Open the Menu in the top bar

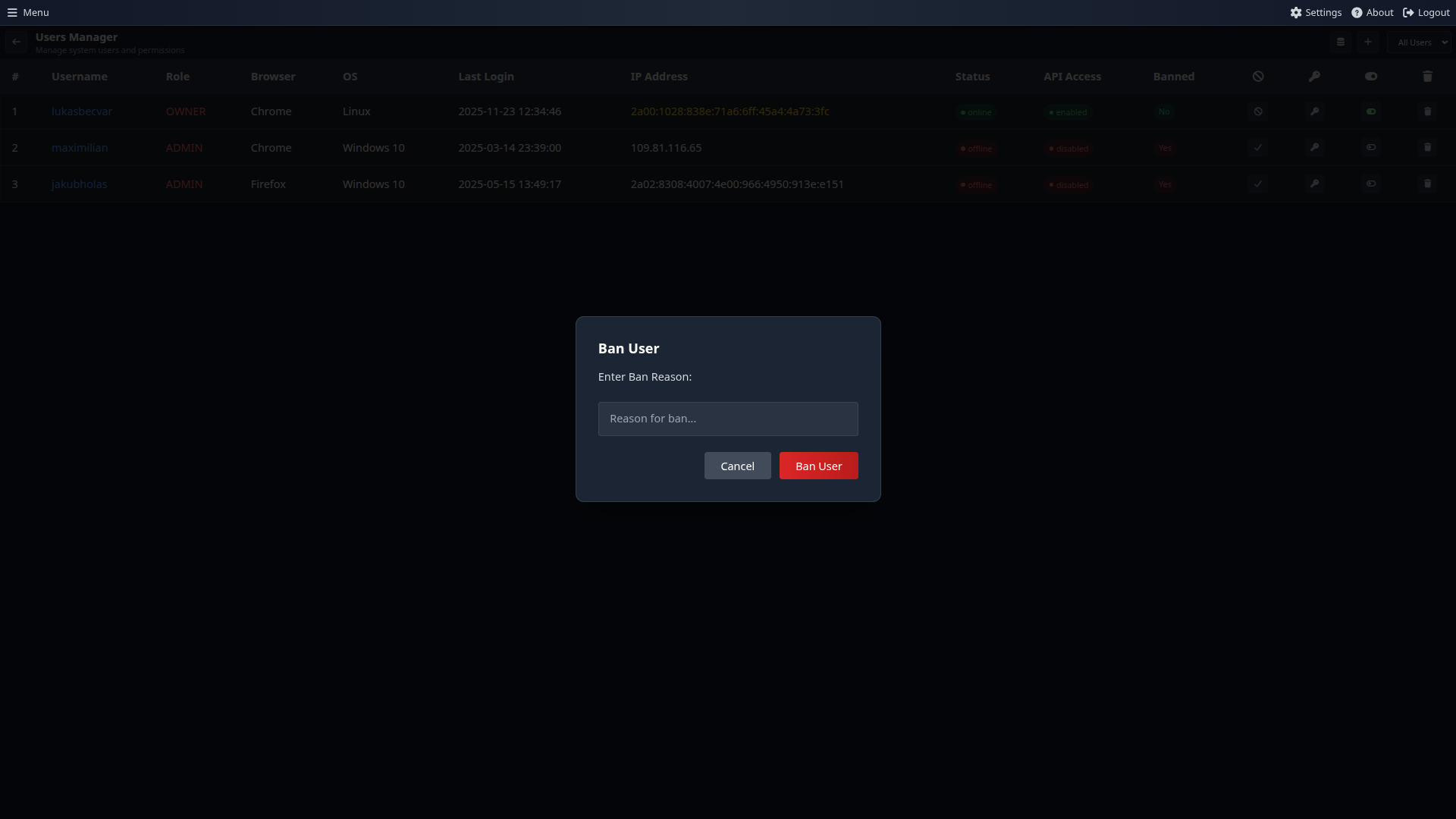pos(27,12)
